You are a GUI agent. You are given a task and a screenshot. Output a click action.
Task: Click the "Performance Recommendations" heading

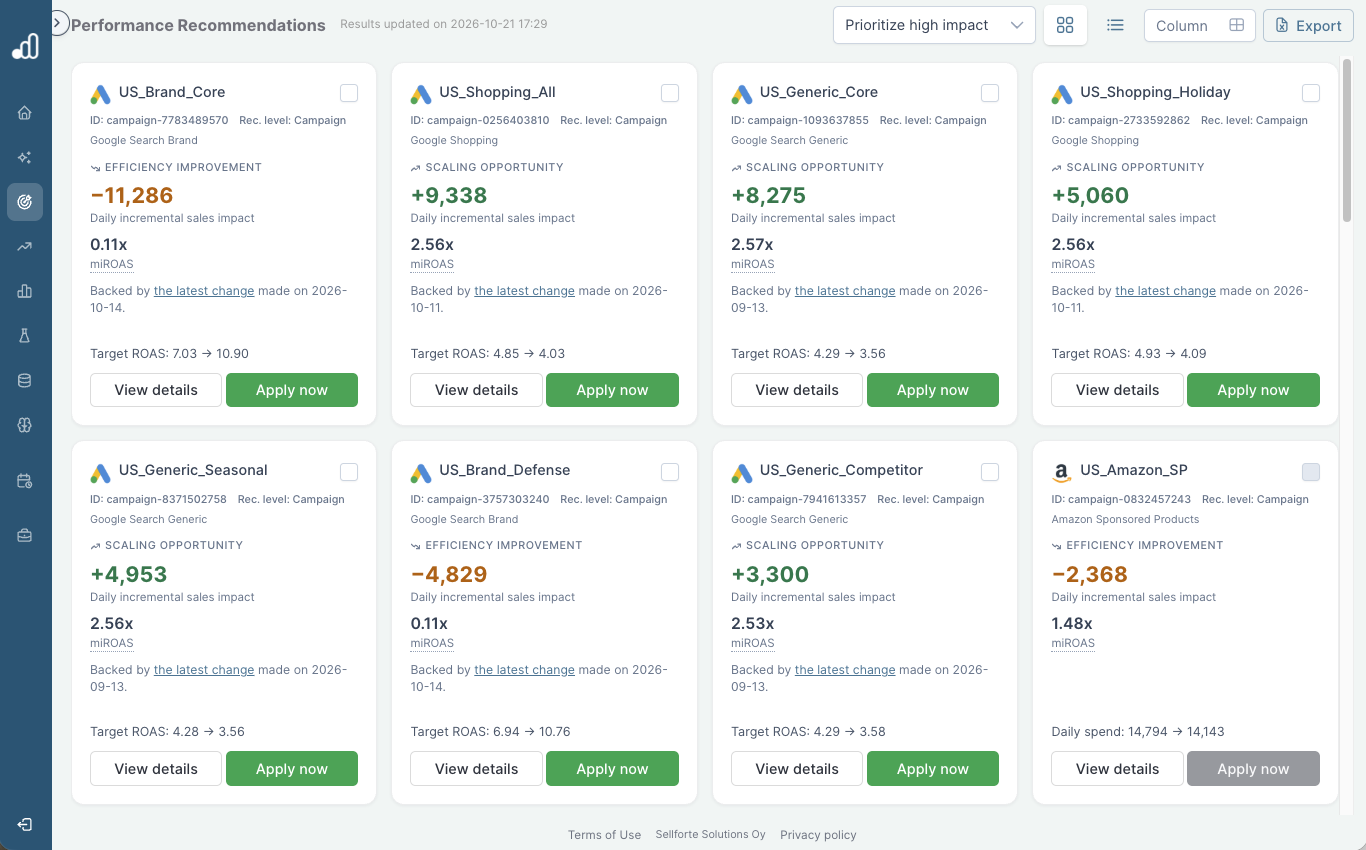pyautogui.click(x=199, y=25)
